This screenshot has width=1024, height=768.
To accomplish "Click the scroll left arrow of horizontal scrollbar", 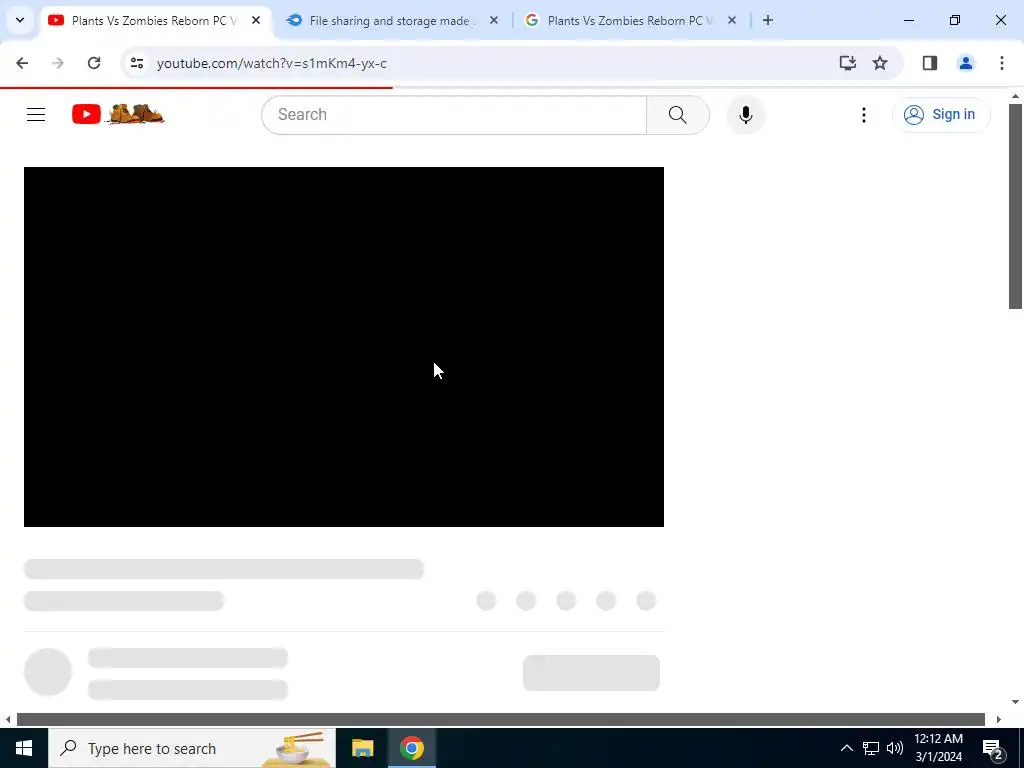I will (x=8, y=719).
